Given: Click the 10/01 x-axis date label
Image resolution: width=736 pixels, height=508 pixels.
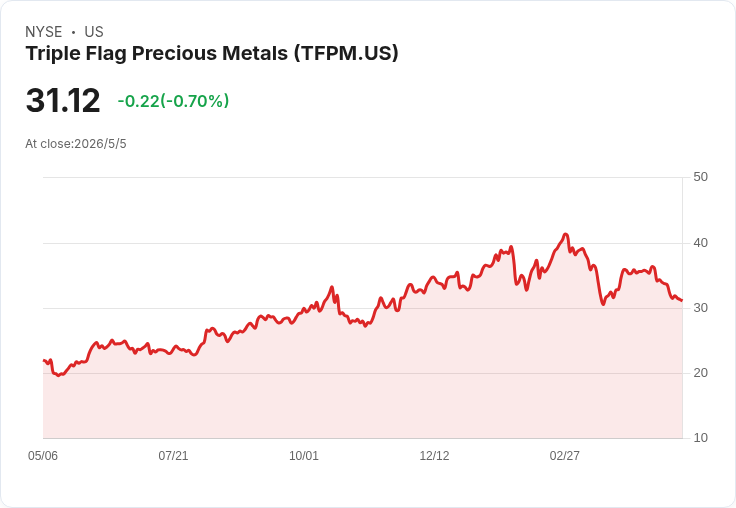Looking at the screenshot, I should pos(304,455).
